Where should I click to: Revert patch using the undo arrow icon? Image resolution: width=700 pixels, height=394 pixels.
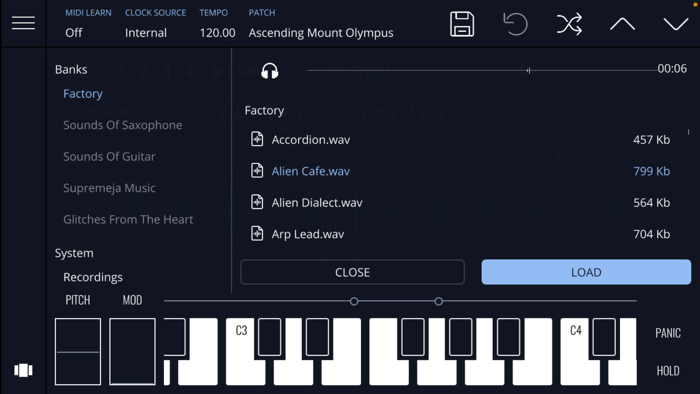pos(515,24)
